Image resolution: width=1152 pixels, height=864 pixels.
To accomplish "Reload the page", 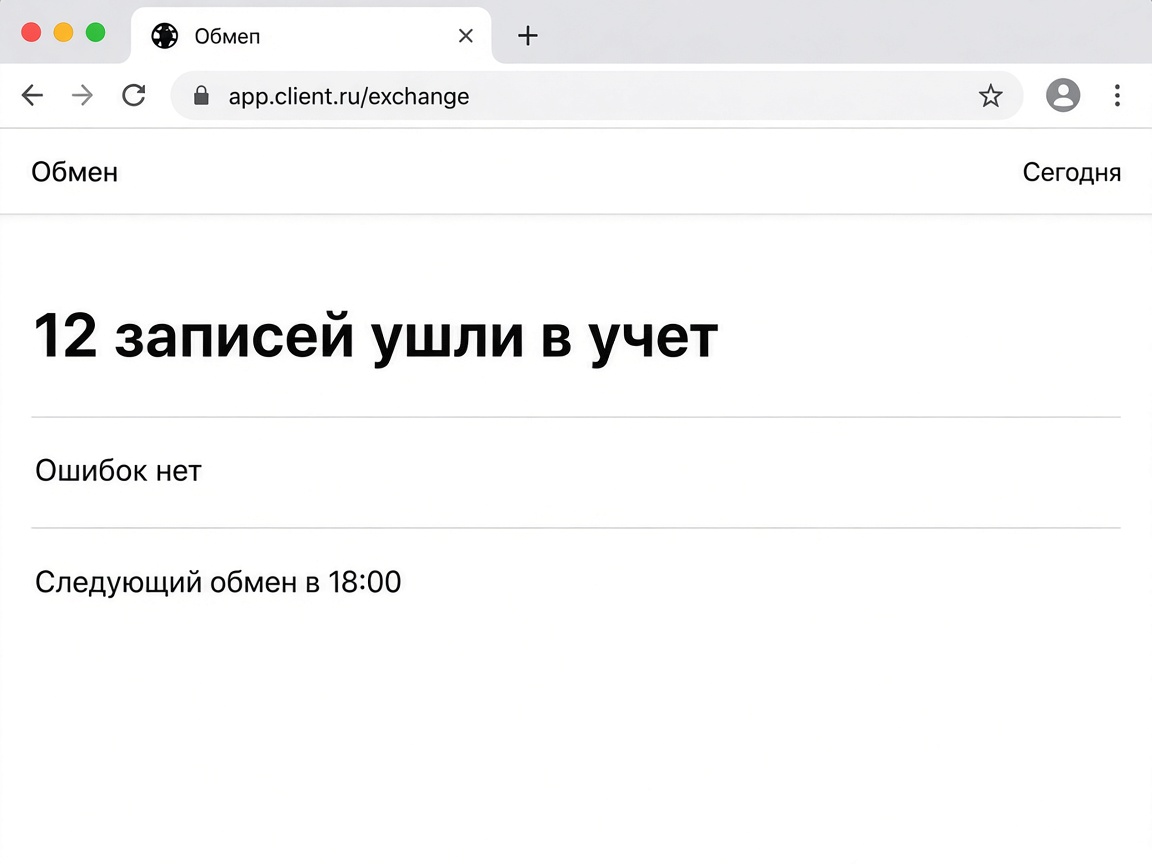I will [134, 96].
